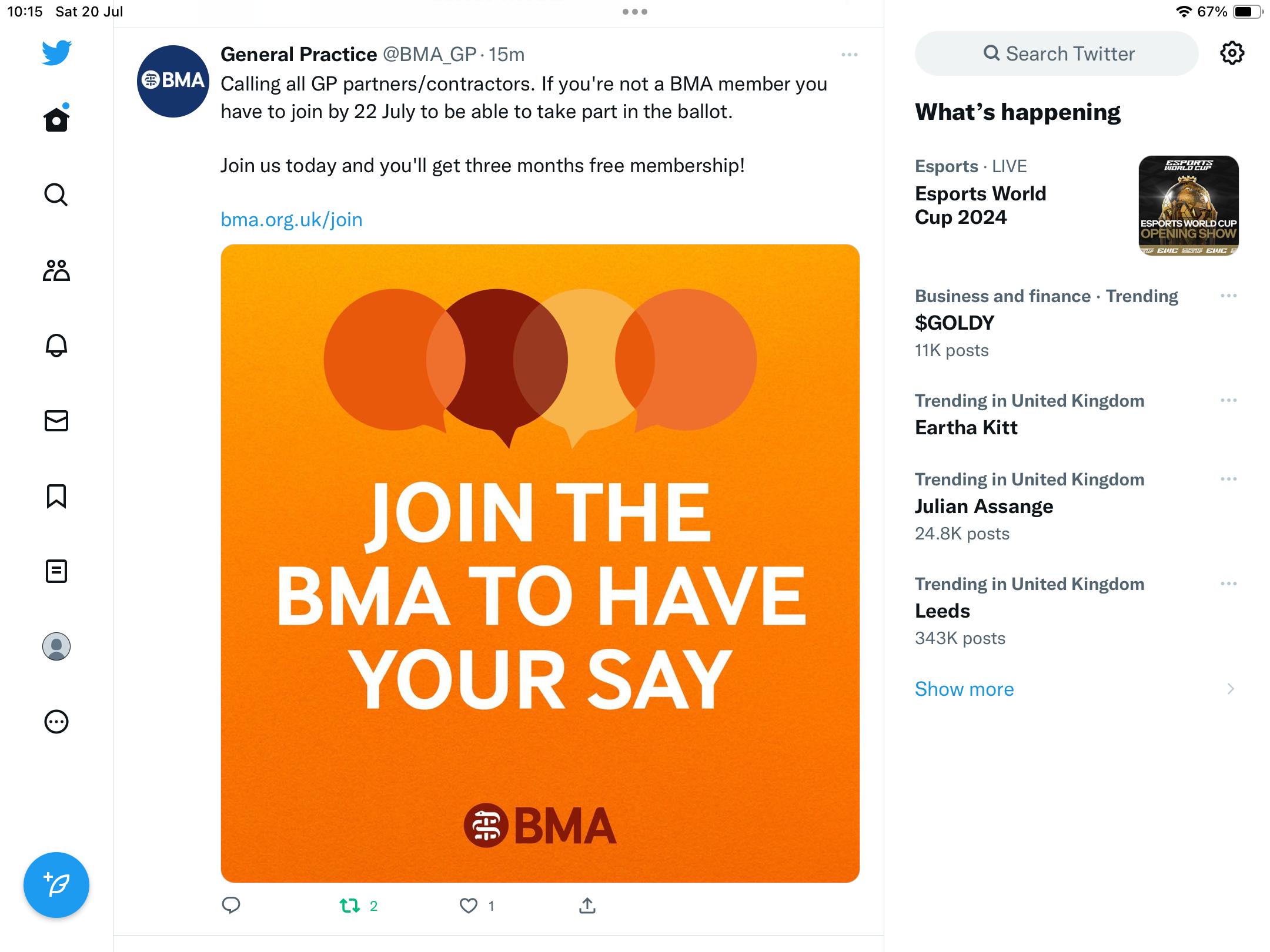Open options menu for Eartha Kitt trend

click(x=1228, y=400)
